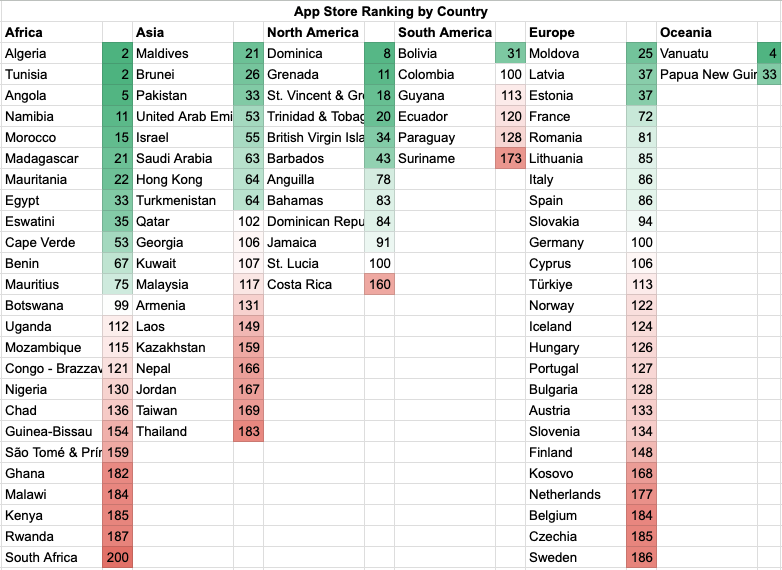Click Suriname's ranking value 173
The width and height of the screenshot is (782, 570).
tap(511, 159)
